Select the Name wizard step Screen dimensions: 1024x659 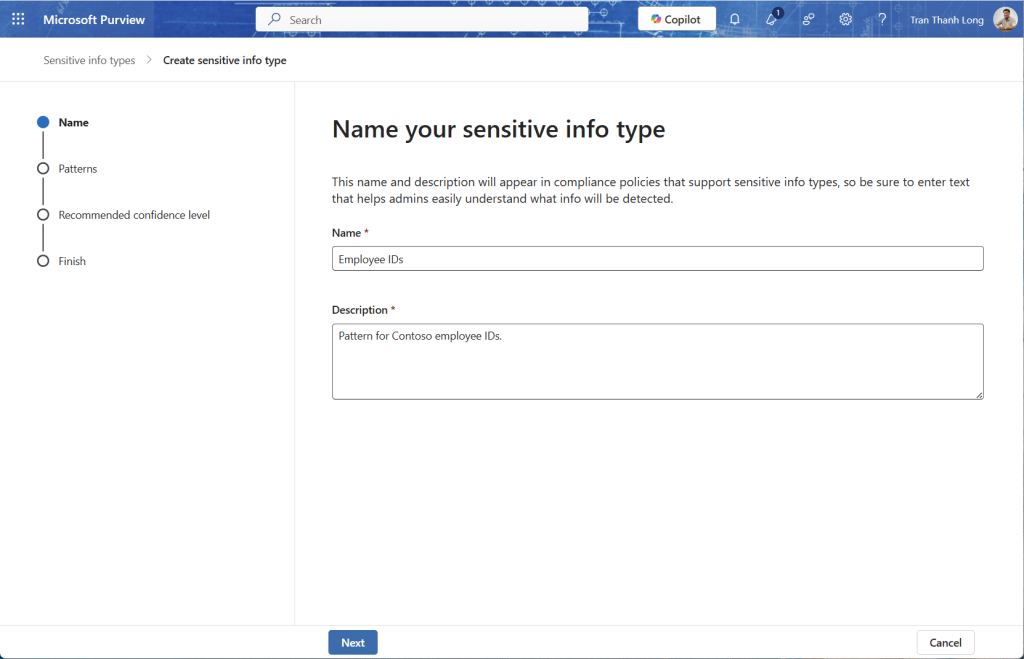click(73, 123)
